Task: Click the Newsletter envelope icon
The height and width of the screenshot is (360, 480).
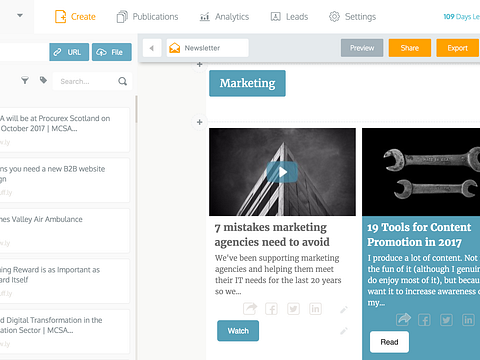Action: [174, 48]
